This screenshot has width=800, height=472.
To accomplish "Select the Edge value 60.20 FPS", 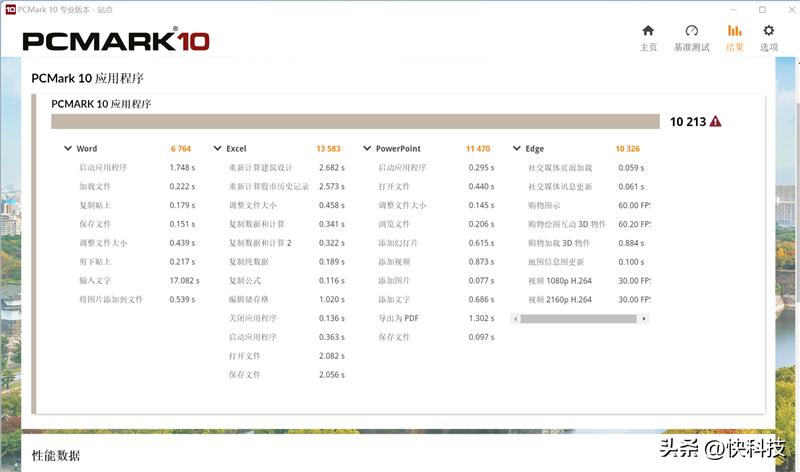I will coord(634,224).
